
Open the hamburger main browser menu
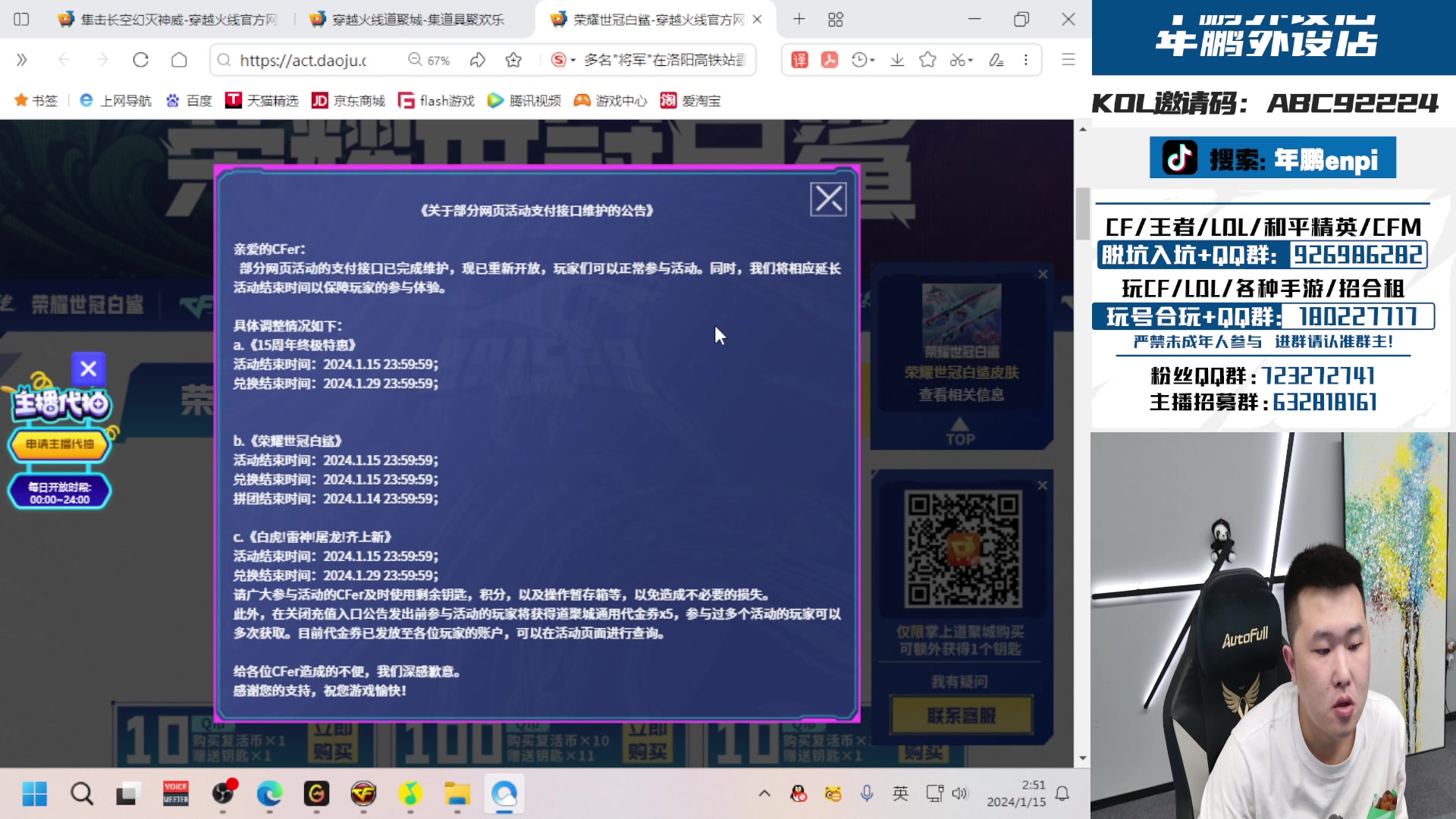tap(1068, 59)
